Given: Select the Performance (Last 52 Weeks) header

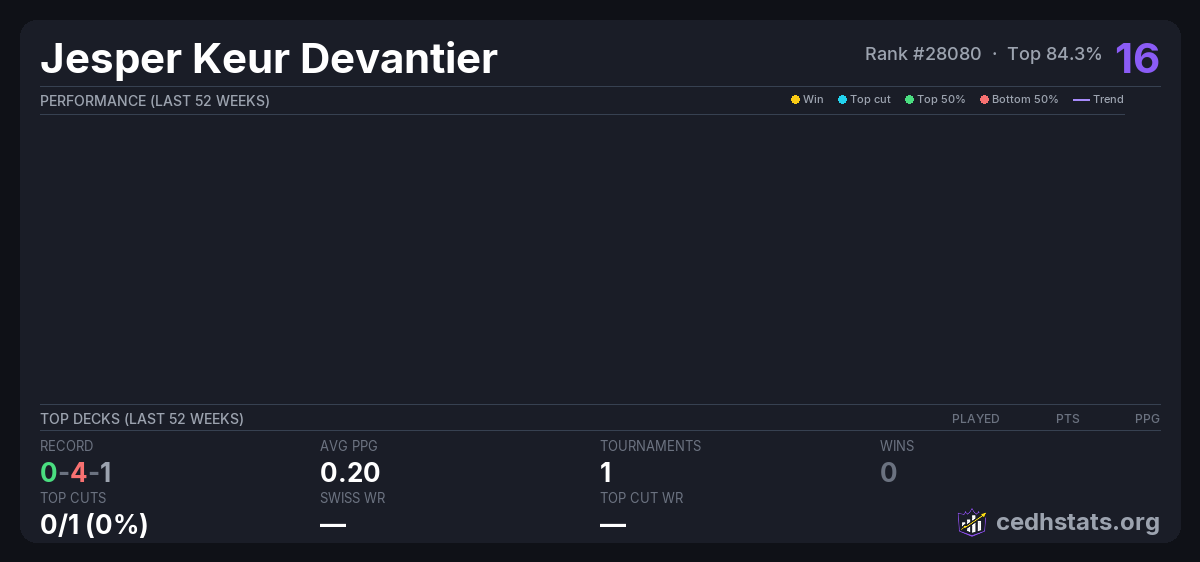Looking at the screenshot, I should click(155, 101).
